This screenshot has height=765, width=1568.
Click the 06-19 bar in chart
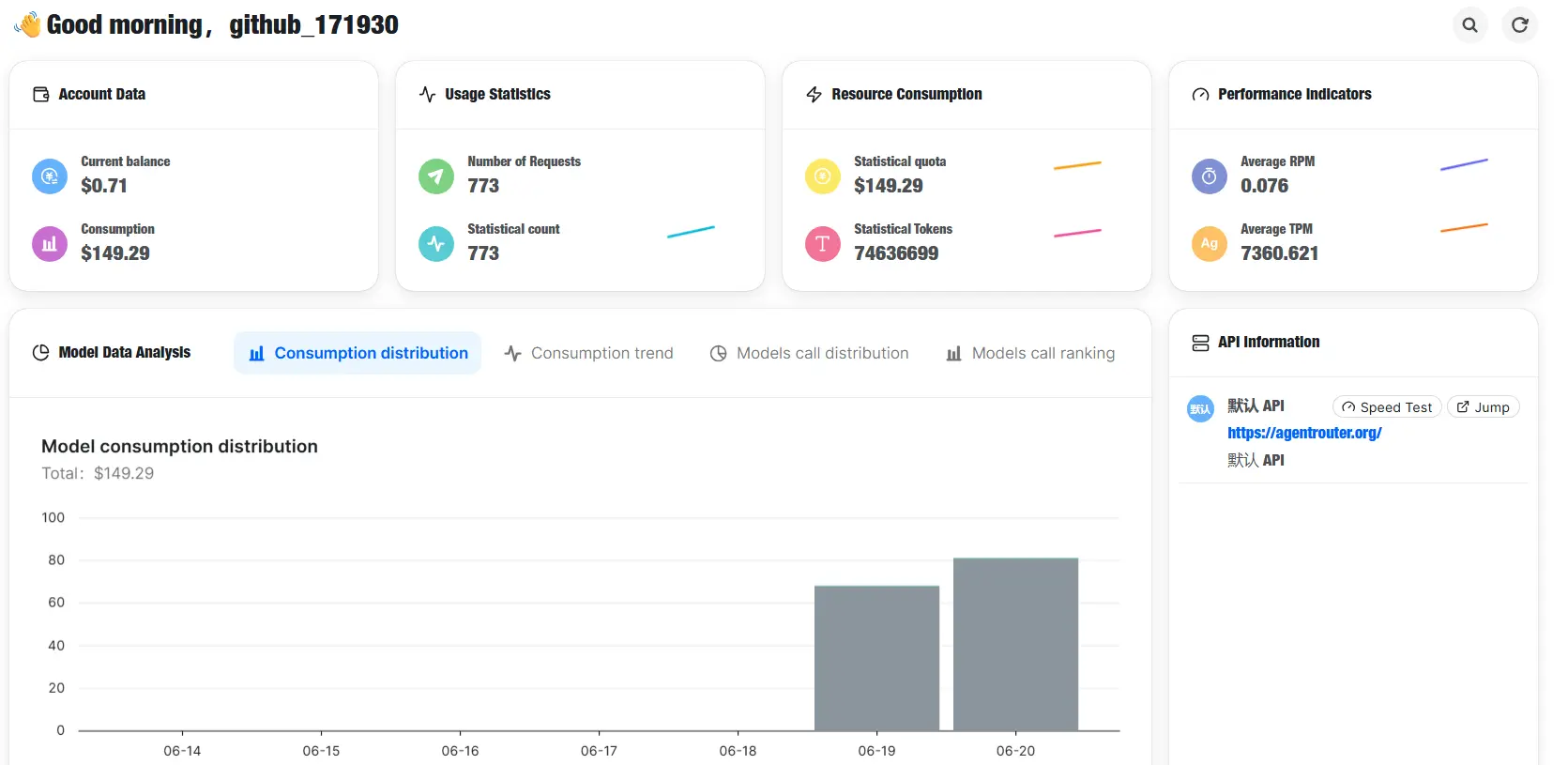pos(876,658)
